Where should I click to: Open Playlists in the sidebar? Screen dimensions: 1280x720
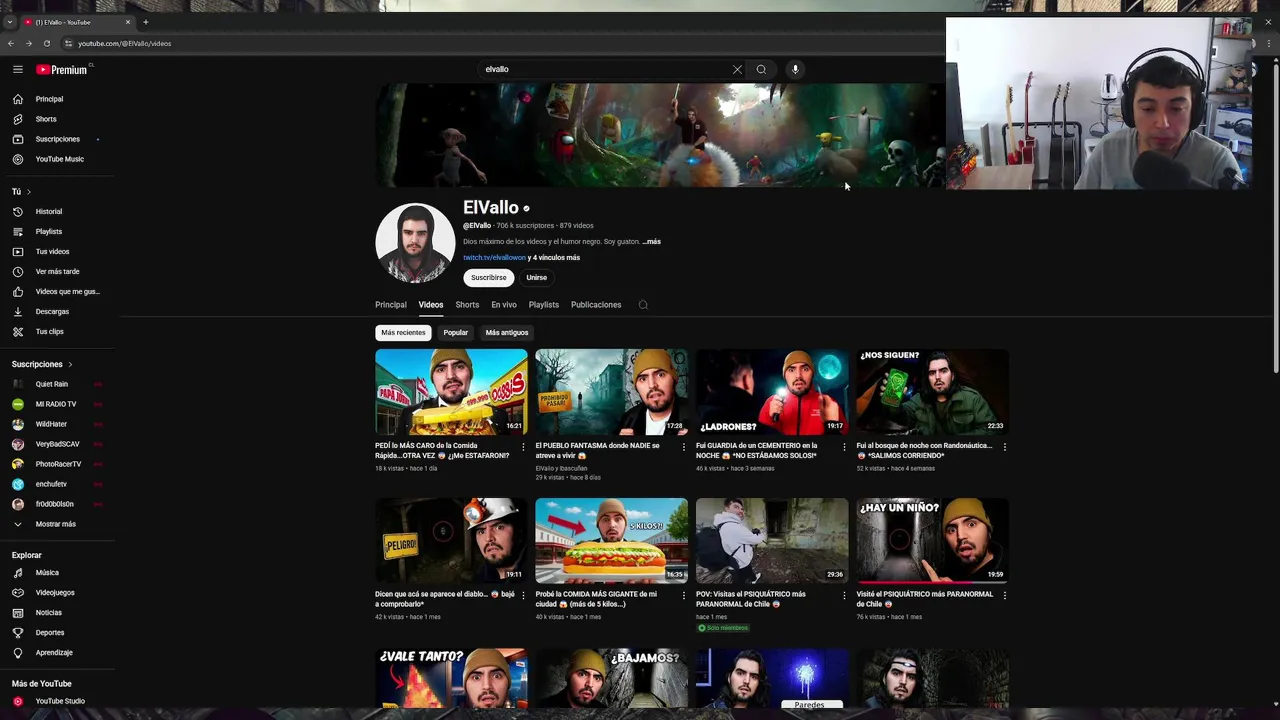pos(48,231)
